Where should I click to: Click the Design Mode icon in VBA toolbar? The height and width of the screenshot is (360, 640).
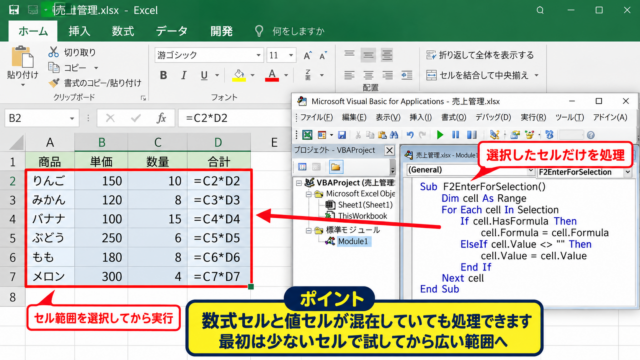tap(494, 135)
